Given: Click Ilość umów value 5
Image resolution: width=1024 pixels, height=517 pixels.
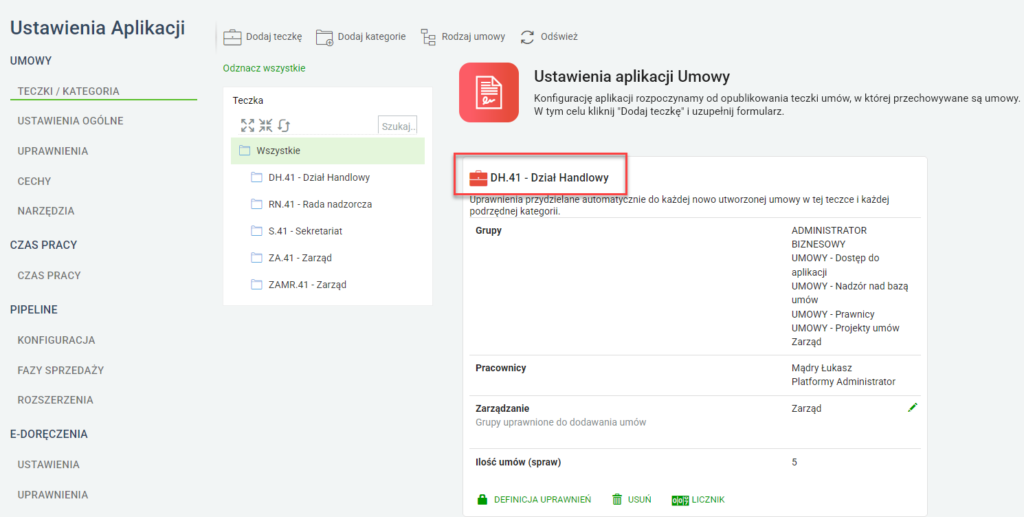Looking at the screenshot, I should (794, 462).
